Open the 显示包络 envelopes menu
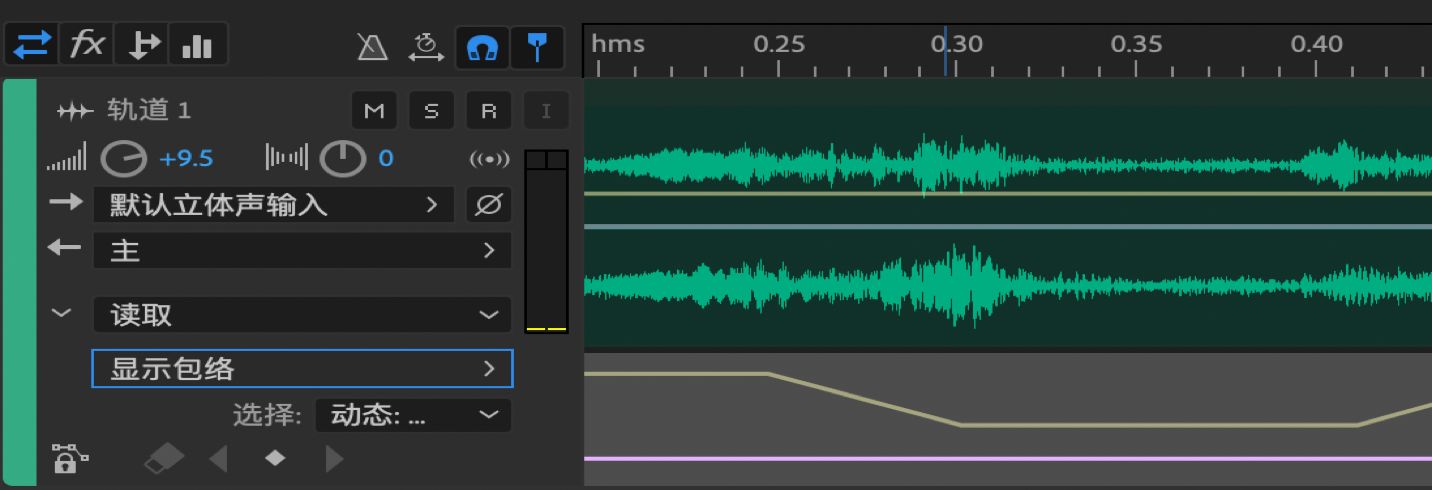Viewport: 1432px width, 490px height. click(x=302, y=368)
